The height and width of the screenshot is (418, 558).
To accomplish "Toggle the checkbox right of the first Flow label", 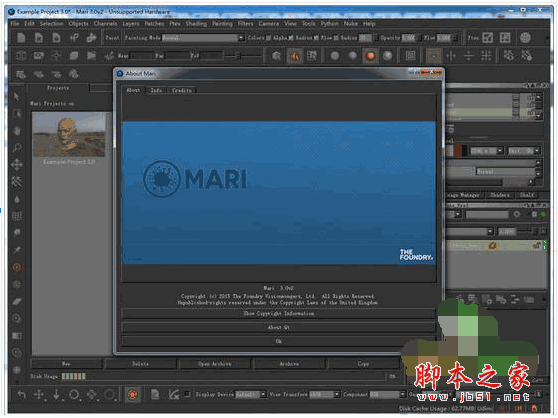I will point(336,38).
